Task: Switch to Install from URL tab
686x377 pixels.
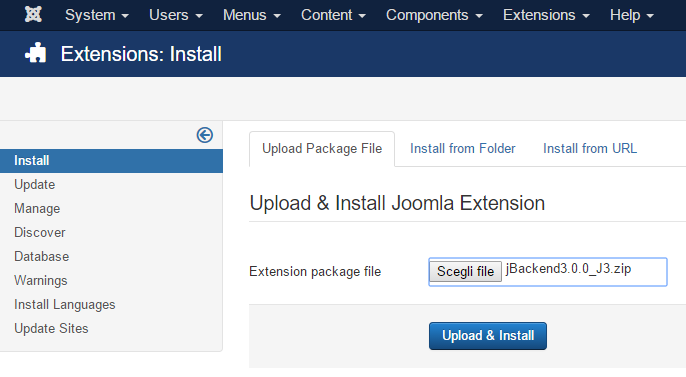Action: tap(590, 149)
